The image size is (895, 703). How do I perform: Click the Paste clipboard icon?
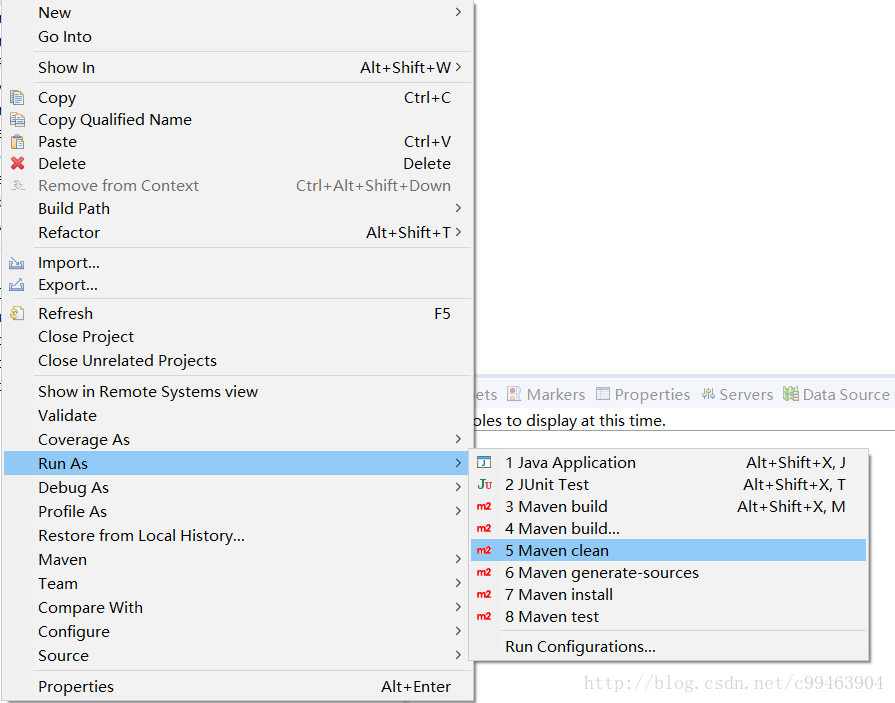point(17,142)
